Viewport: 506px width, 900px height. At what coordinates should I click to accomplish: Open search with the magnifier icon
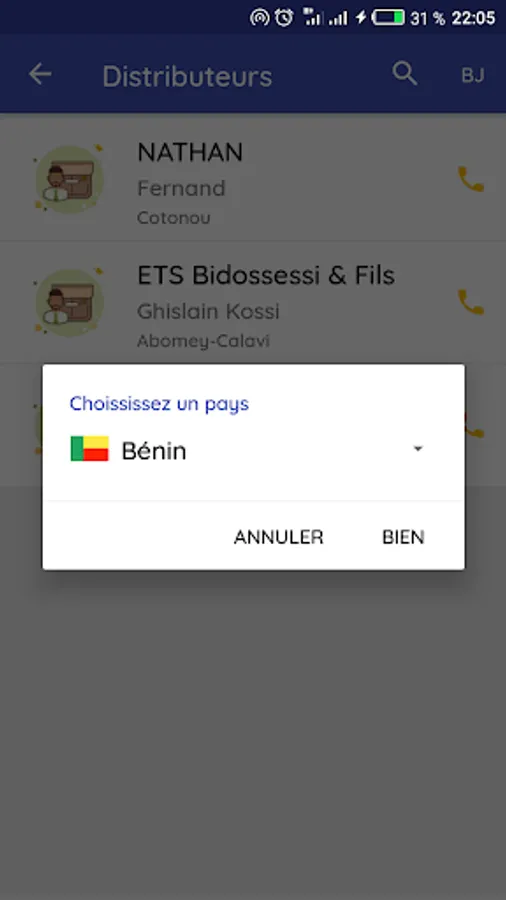point(404,74)
